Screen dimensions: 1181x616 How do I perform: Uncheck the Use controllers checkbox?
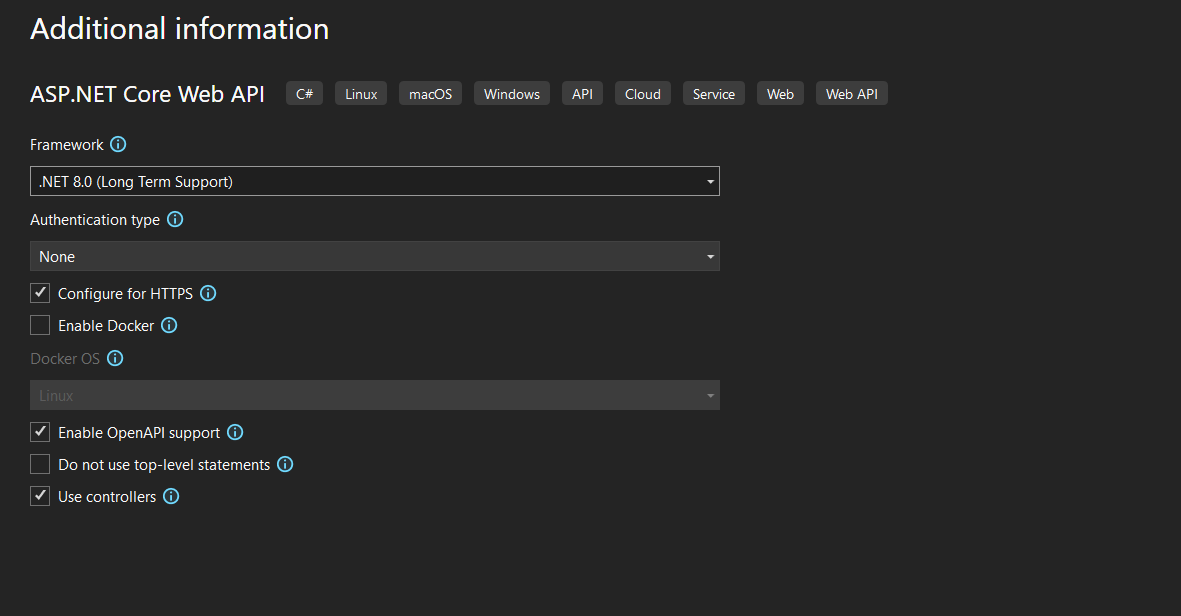[40, 496]
